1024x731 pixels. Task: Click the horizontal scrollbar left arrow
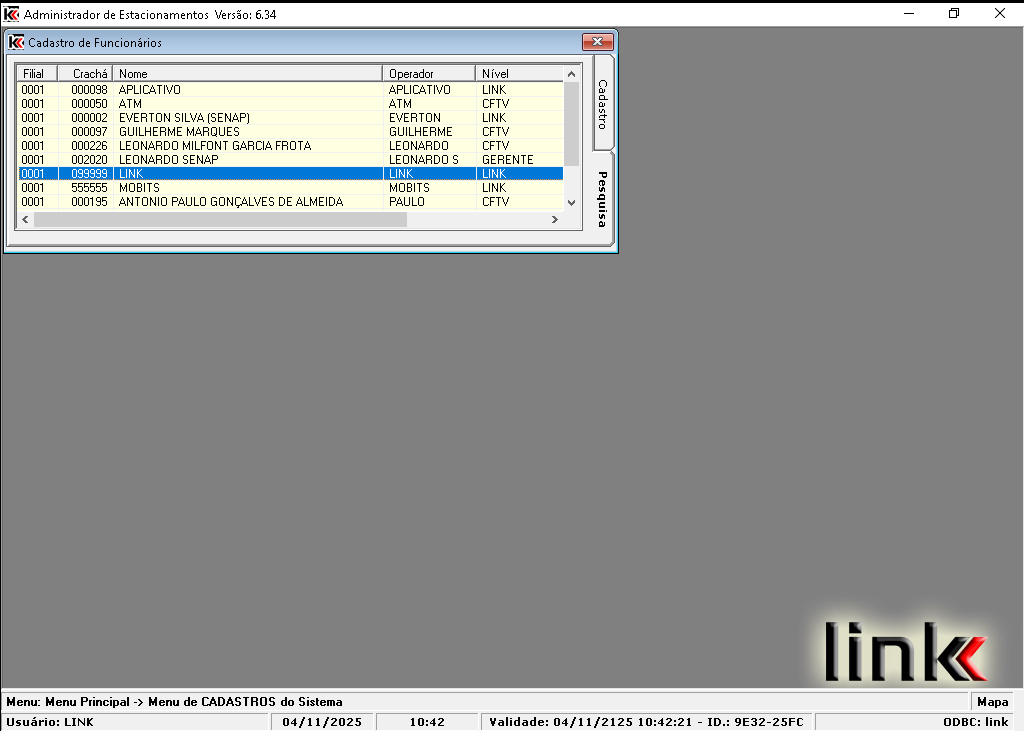tap(25, 220)
